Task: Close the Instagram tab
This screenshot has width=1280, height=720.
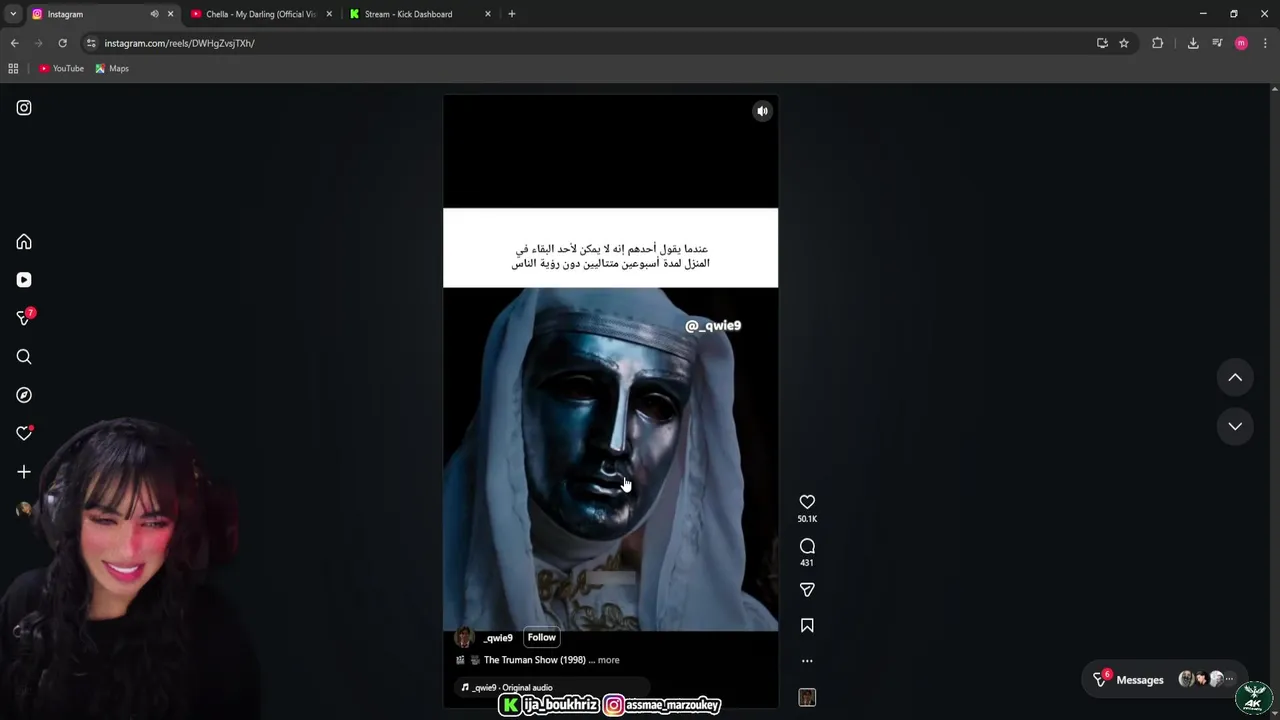Action: (x=170, y=14)
